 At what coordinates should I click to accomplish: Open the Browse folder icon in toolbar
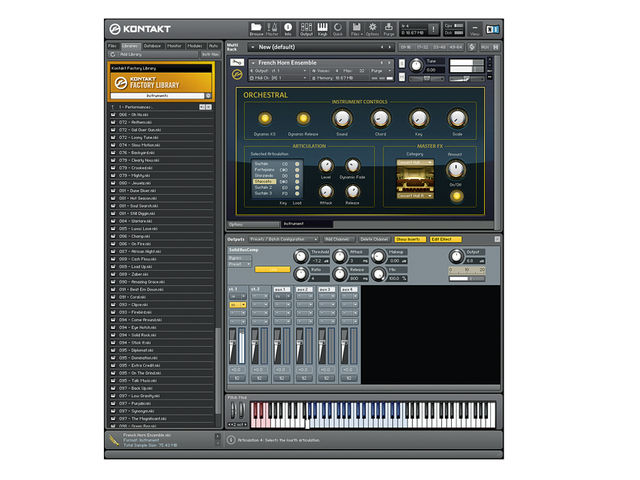(x=256, y=29)
